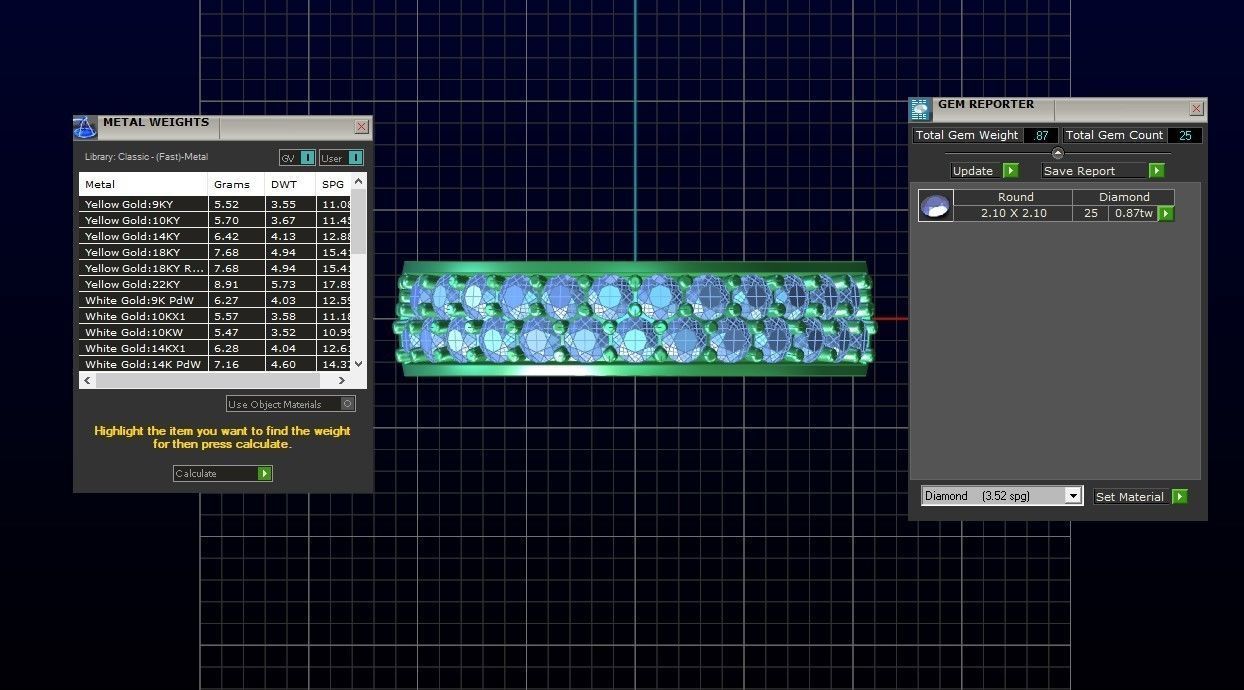Select the White Gold:14KX1 row
The image size is (1244, 690).
click(x=215, y=348)
